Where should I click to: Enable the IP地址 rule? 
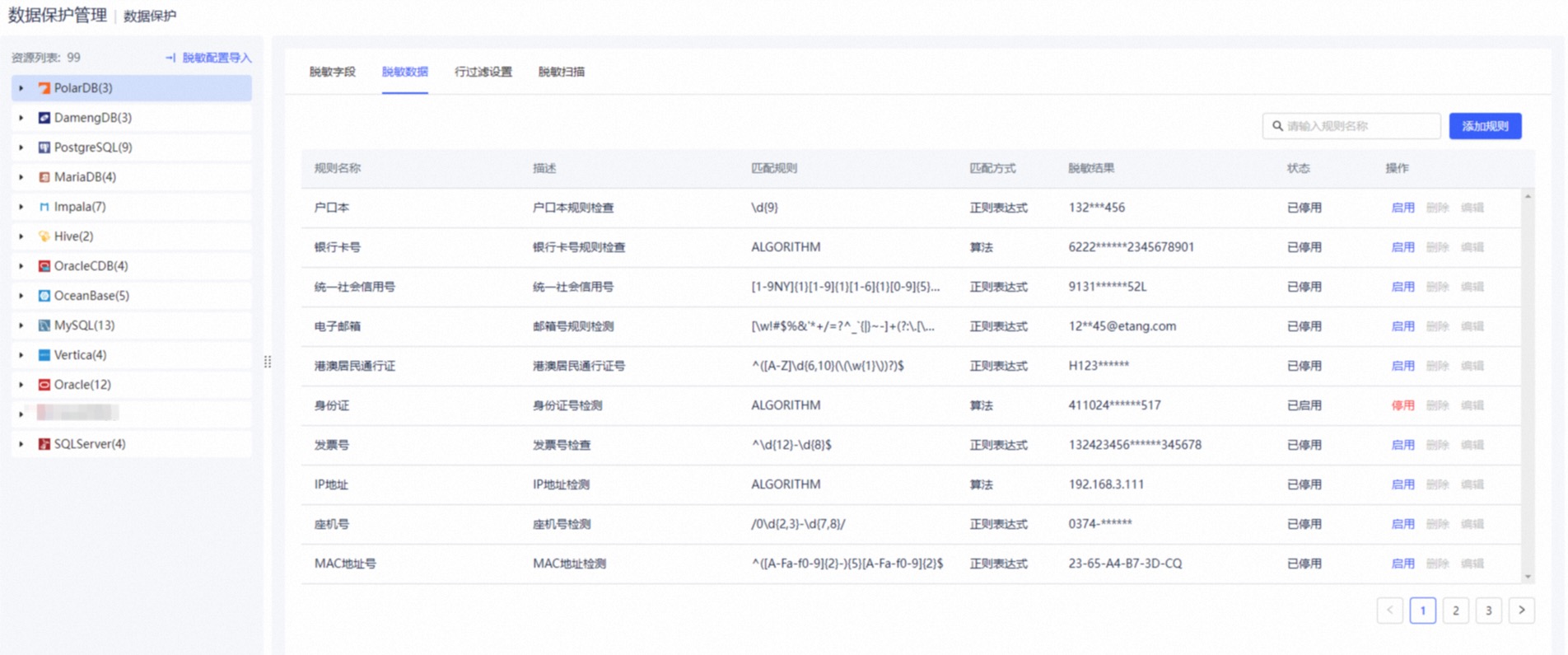[1402, 484]
